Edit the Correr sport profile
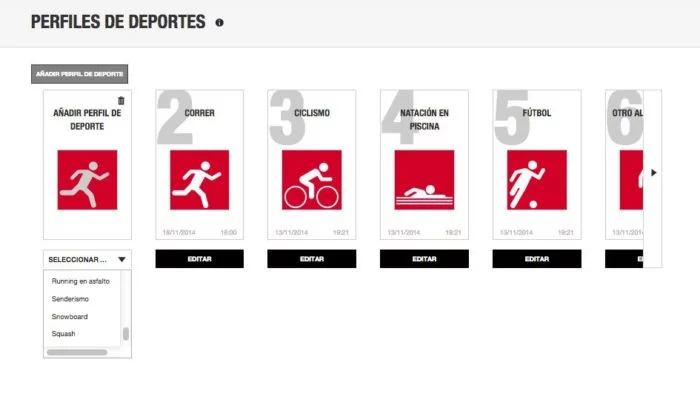This screenshot has width=700, height=408. 200,259
